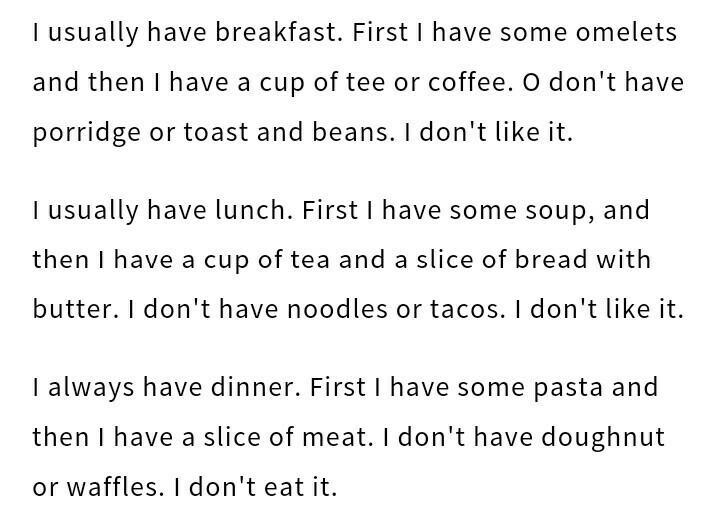Click the word "omelets" in first line
Viewport: 720px width, 527px height.
626,32
